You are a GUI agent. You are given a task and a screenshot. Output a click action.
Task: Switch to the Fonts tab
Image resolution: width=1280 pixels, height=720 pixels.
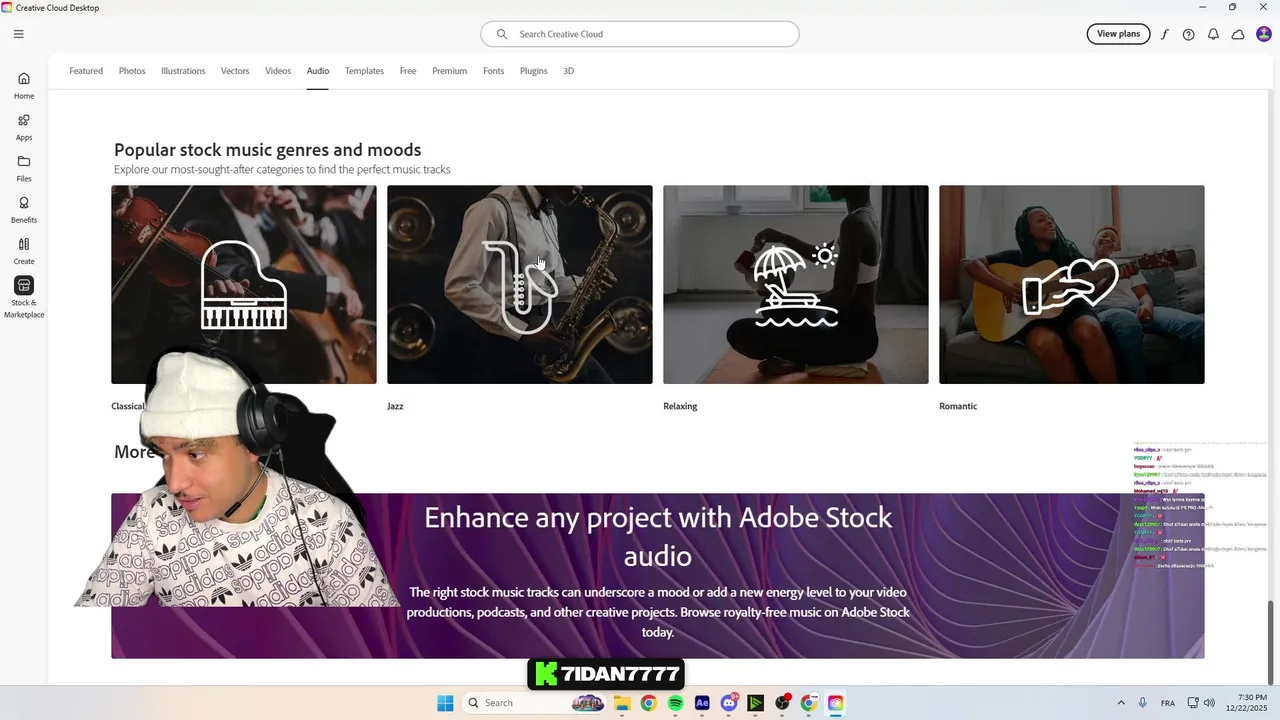494,71
